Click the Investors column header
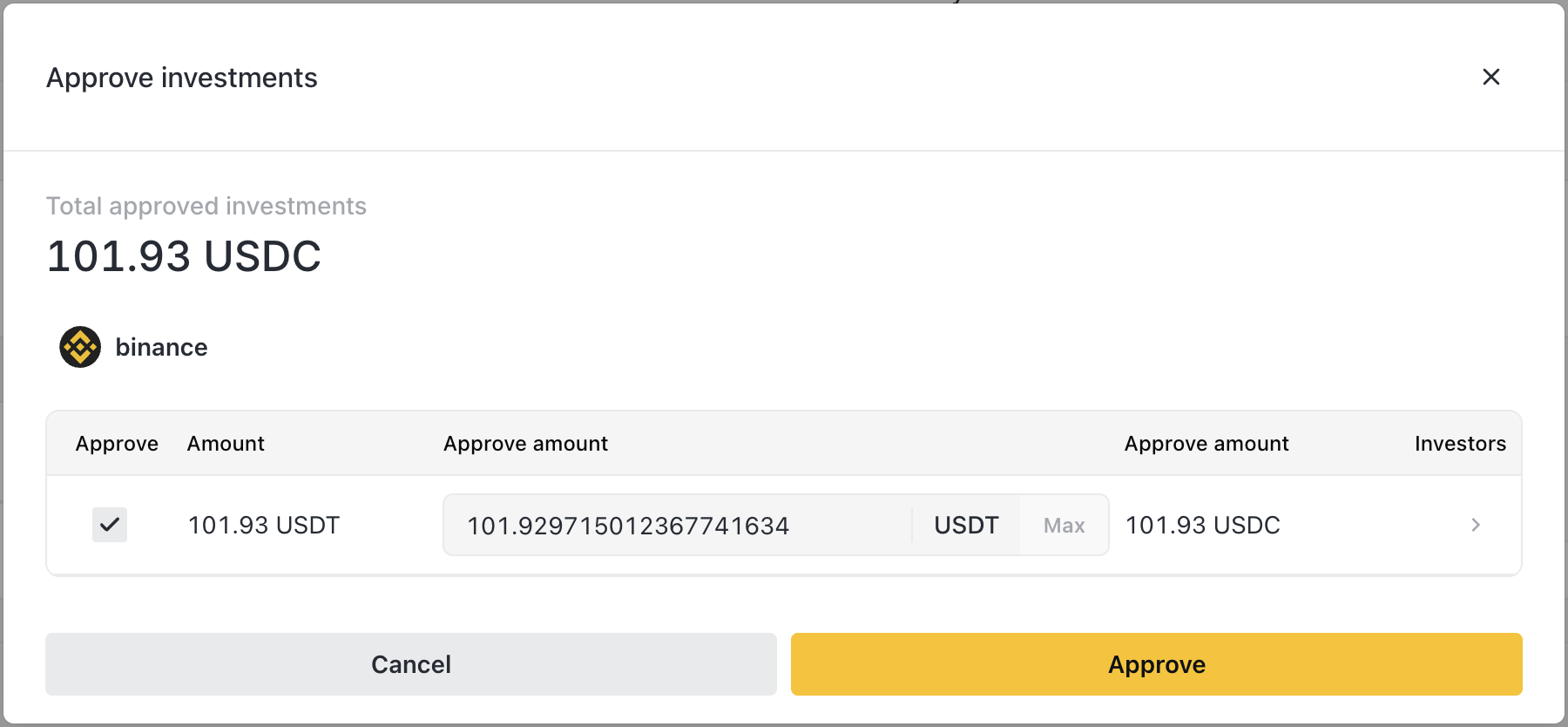The width and height of the screenshot is (1568, 727). pyautogui.click(x=1460, y=444)
